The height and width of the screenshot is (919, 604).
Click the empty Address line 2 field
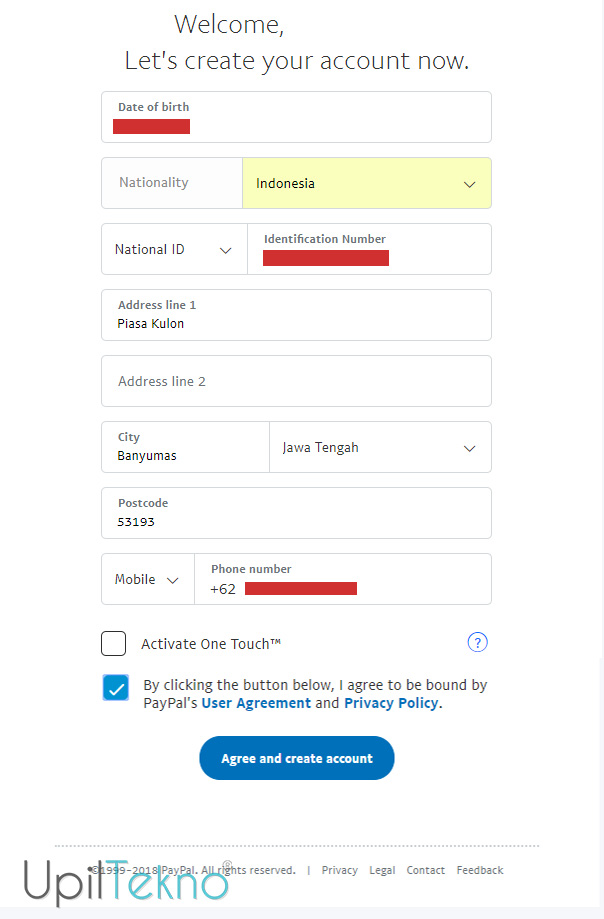click(x=296, y=381)
